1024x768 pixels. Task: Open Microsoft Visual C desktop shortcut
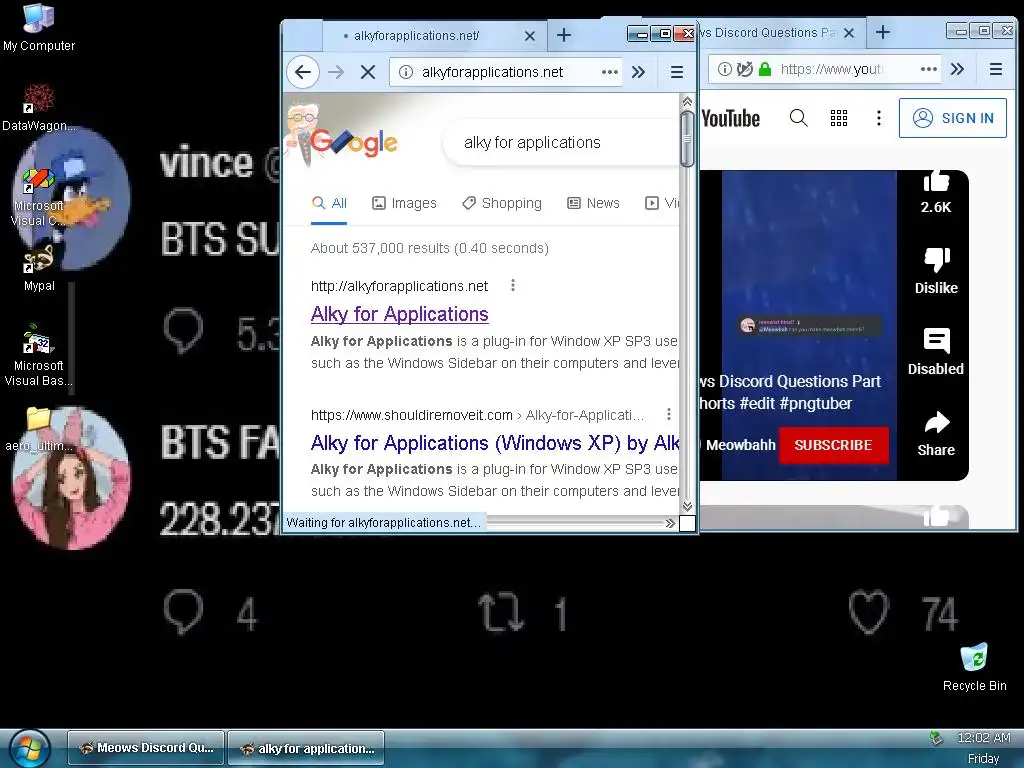[39, 197]
